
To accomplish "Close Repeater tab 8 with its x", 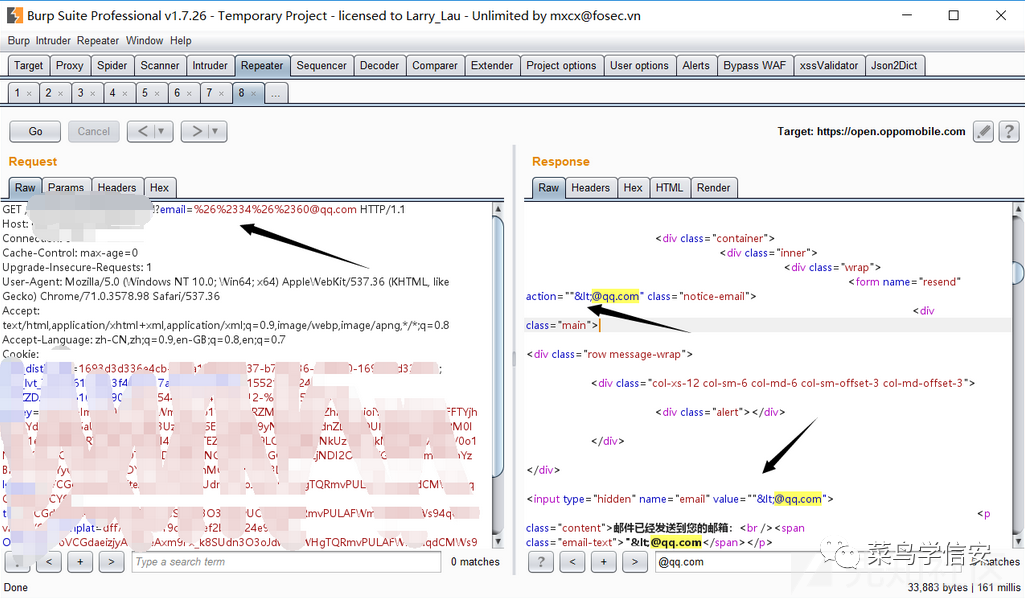I will (x=254, y=94).
